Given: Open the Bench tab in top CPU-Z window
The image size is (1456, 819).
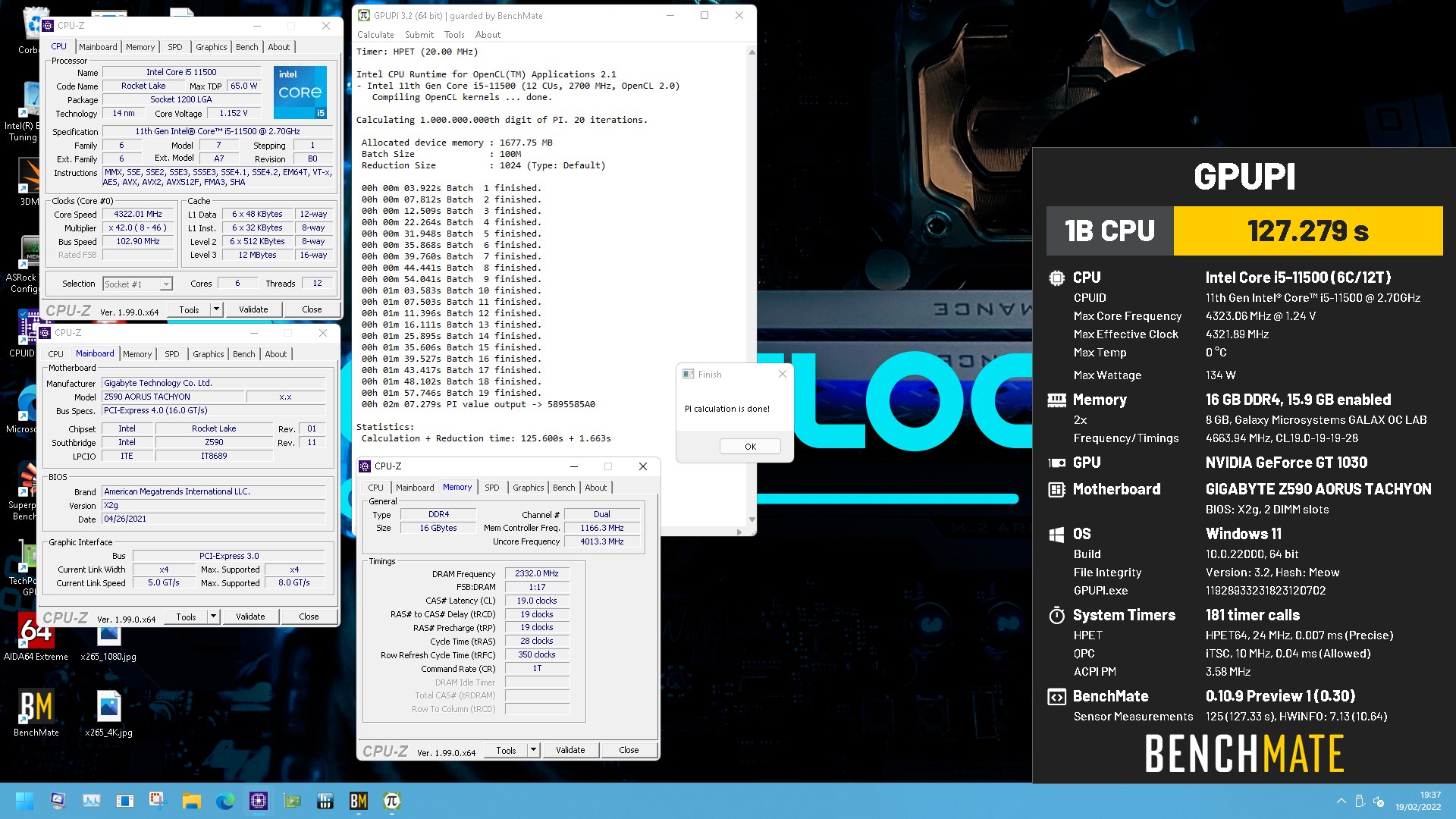Looking at the screenshot, I should (246, 47).
